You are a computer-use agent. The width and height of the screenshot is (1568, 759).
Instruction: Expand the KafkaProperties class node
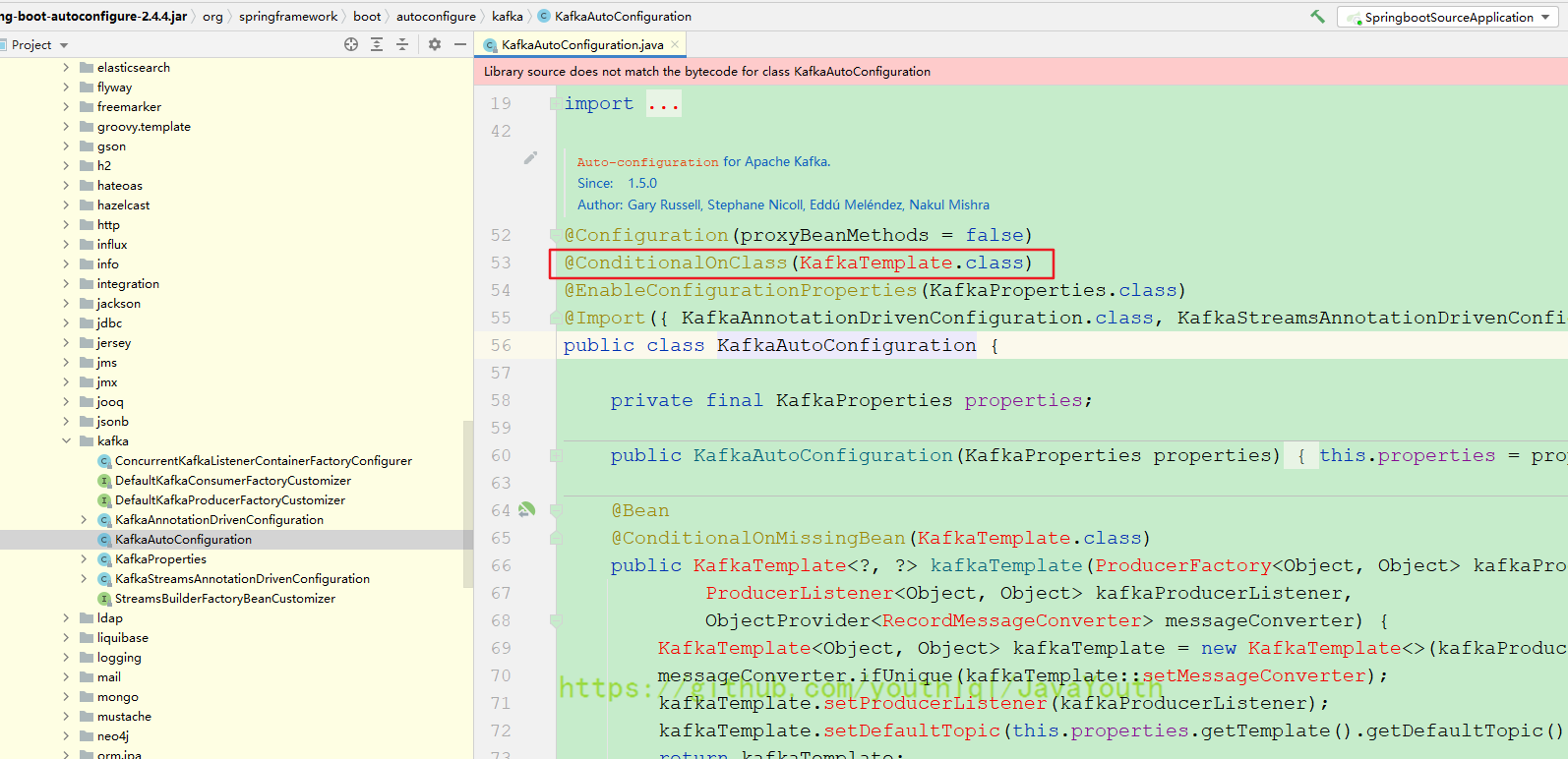[x=84, y=558]
